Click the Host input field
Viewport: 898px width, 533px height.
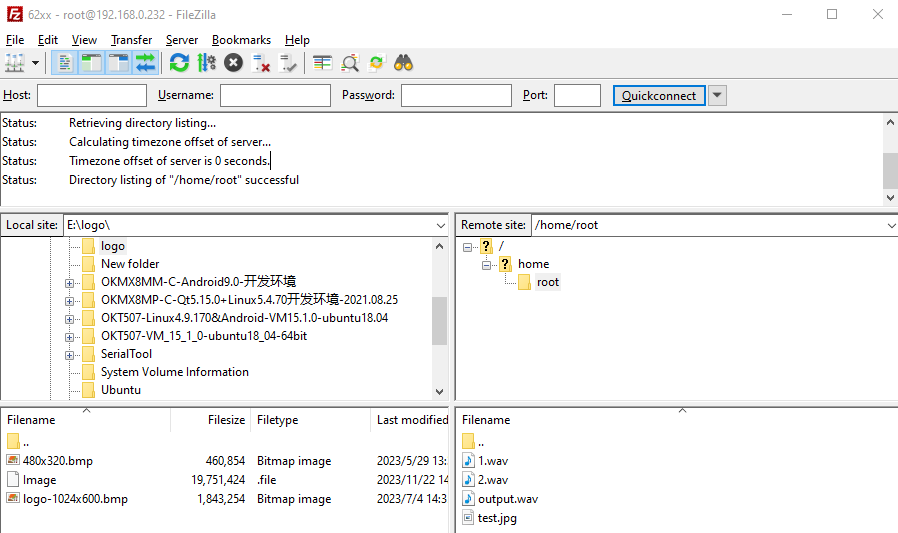(91, 96)
